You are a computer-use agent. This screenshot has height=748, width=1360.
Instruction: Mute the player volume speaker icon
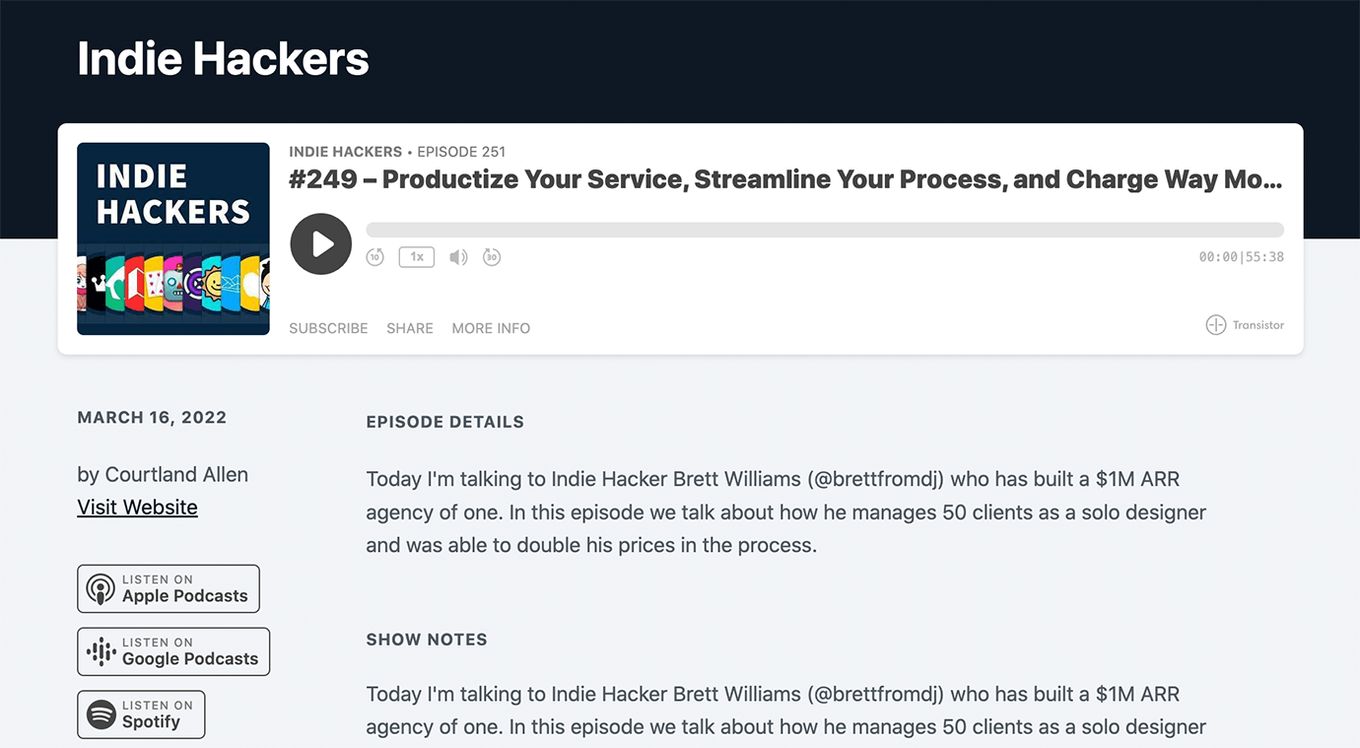pos(458,257)
